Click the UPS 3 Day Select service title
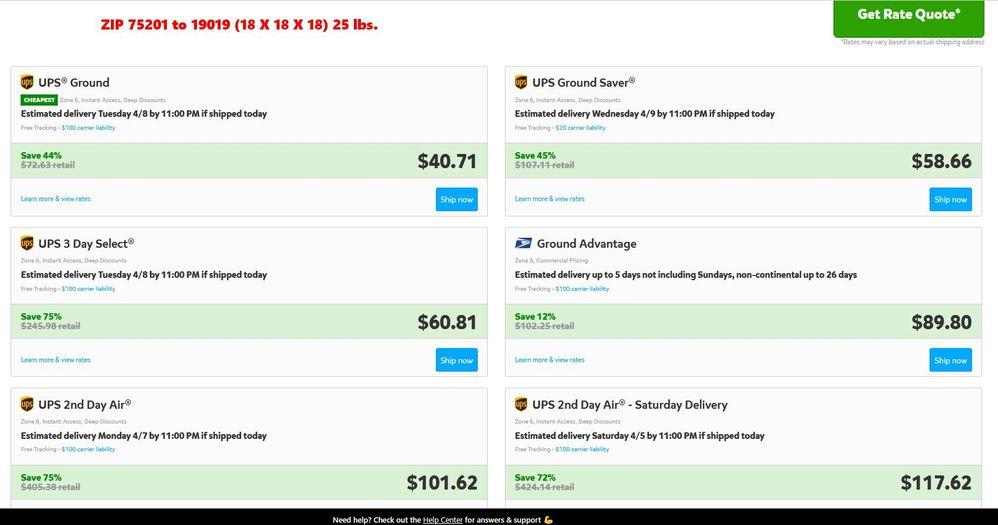The width and height of the screenshot is (998, 525). (86, 244)
